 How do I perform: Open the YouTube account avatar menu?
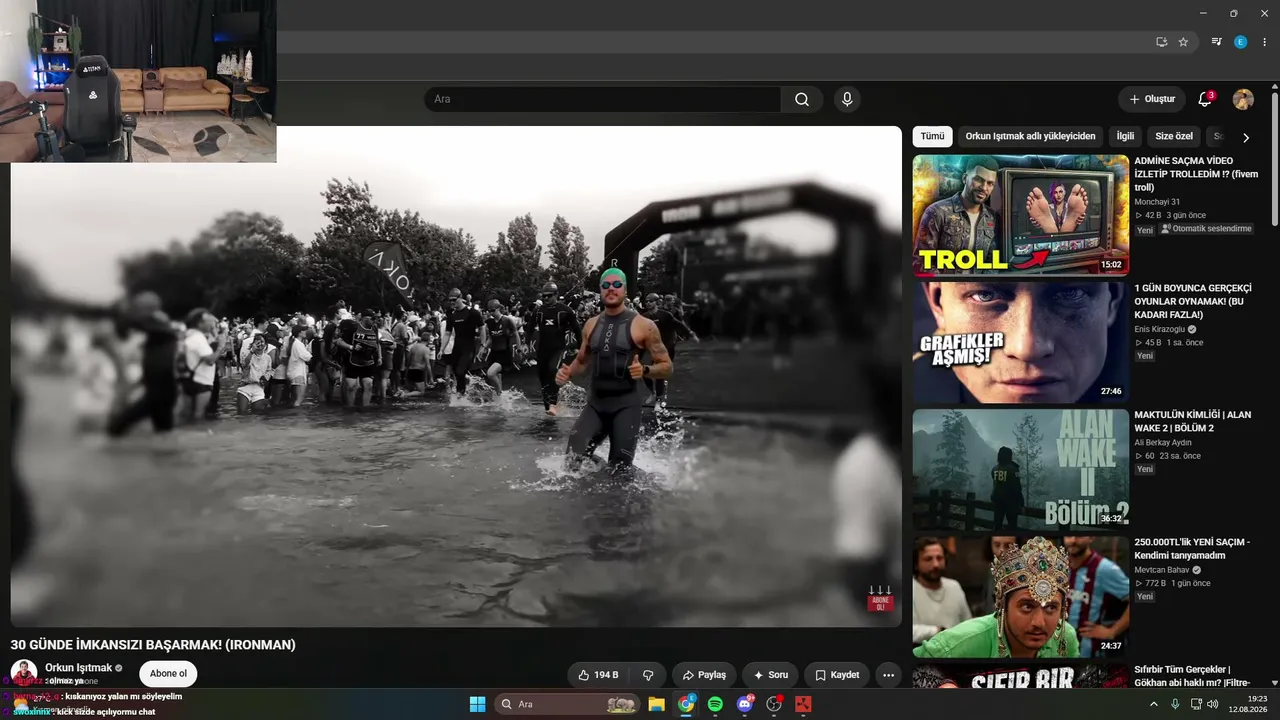click(1243, 99)
